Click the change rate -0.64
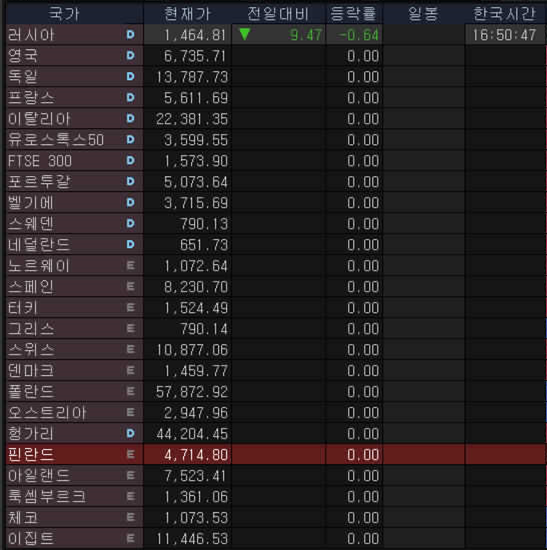547x550 pixels. 359,35
